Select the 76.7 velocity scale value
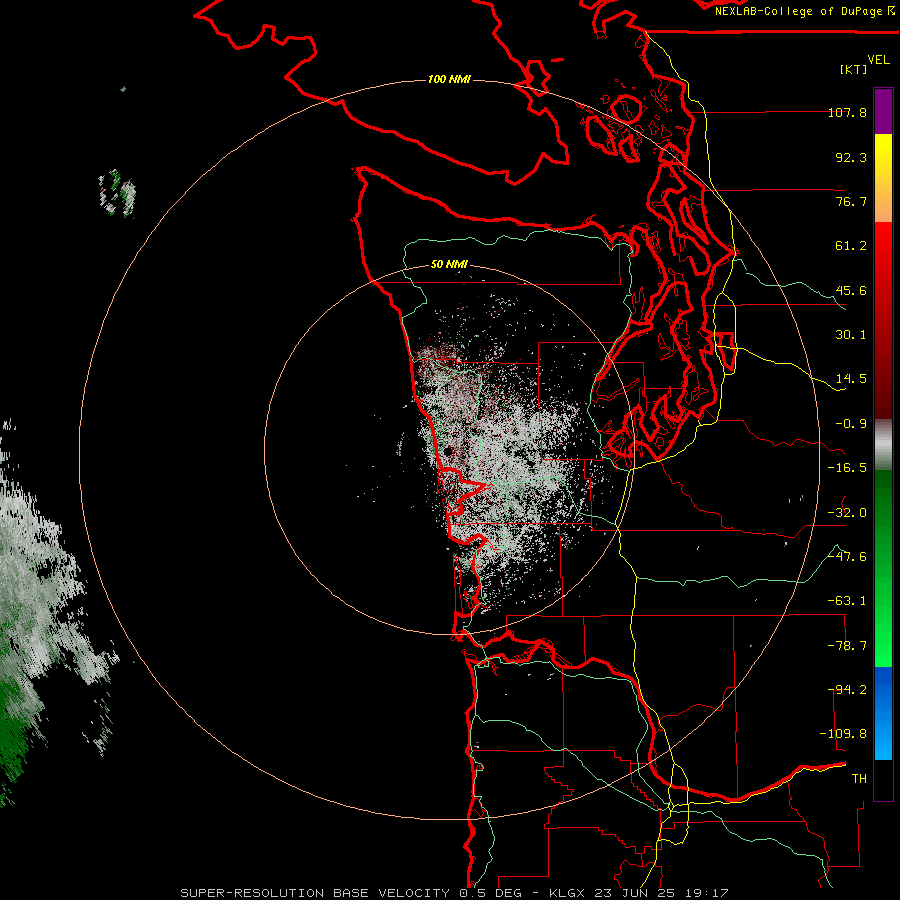Viewport: 900px width, 900px height. (851, 201)
